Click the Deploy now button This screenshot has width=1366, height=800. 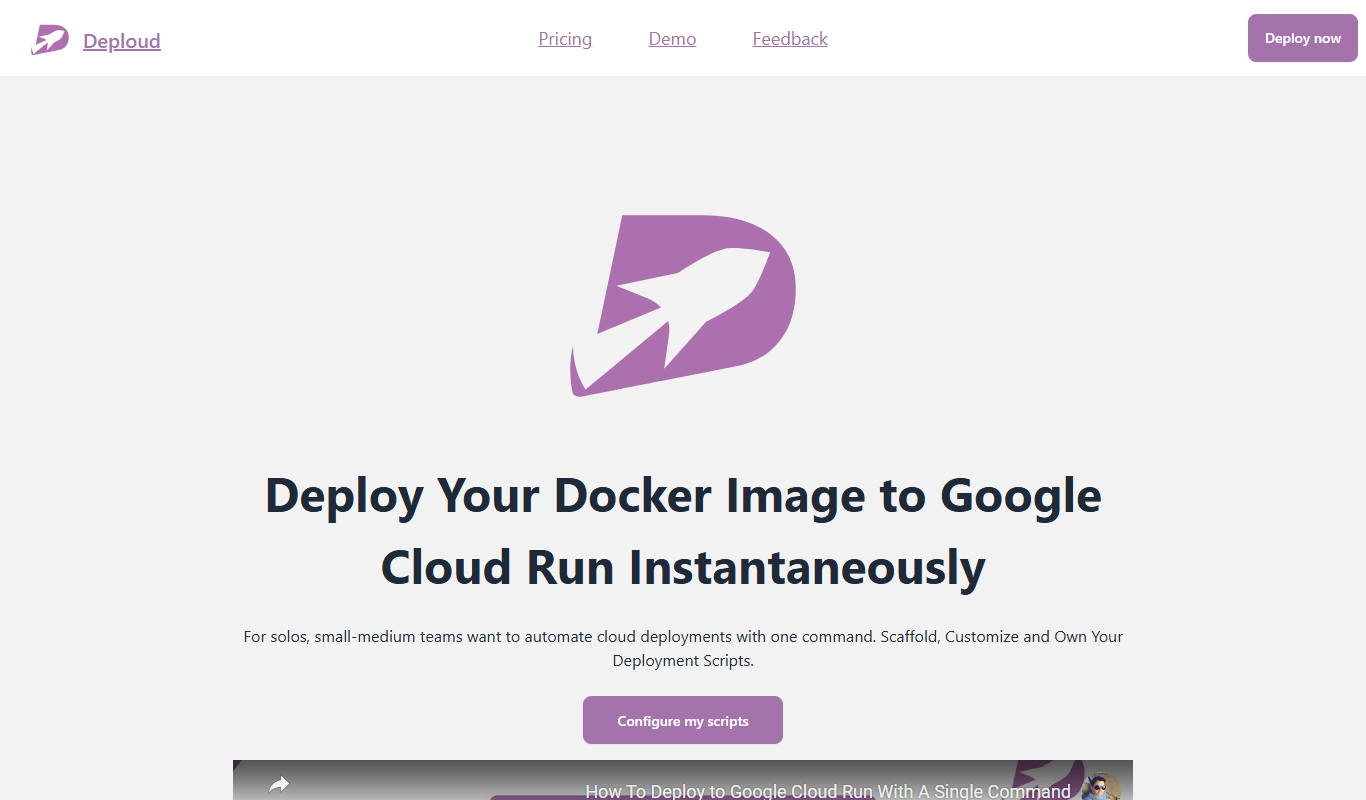(1303, 38)
